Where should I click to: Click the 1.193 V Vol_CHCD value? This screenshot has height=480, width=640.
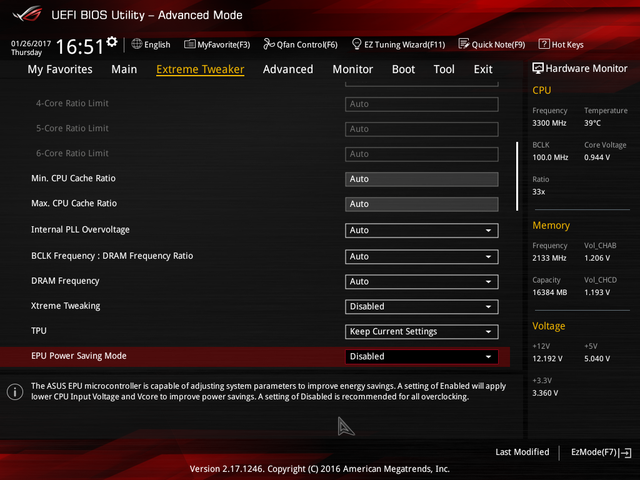(x=597, y=293)
